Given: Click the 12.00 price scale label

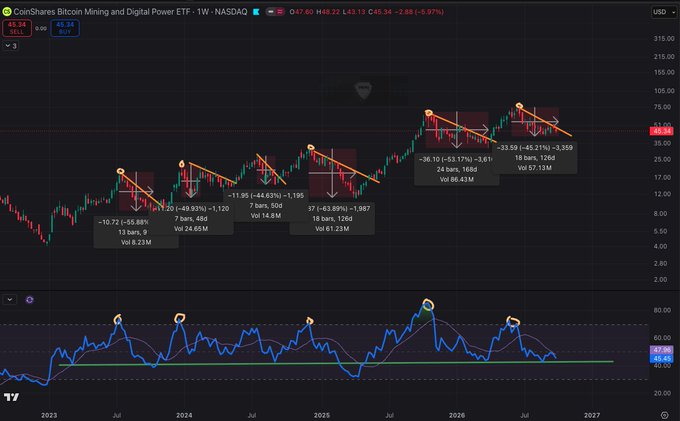Looking at the screenshot, I should (664, 194).
